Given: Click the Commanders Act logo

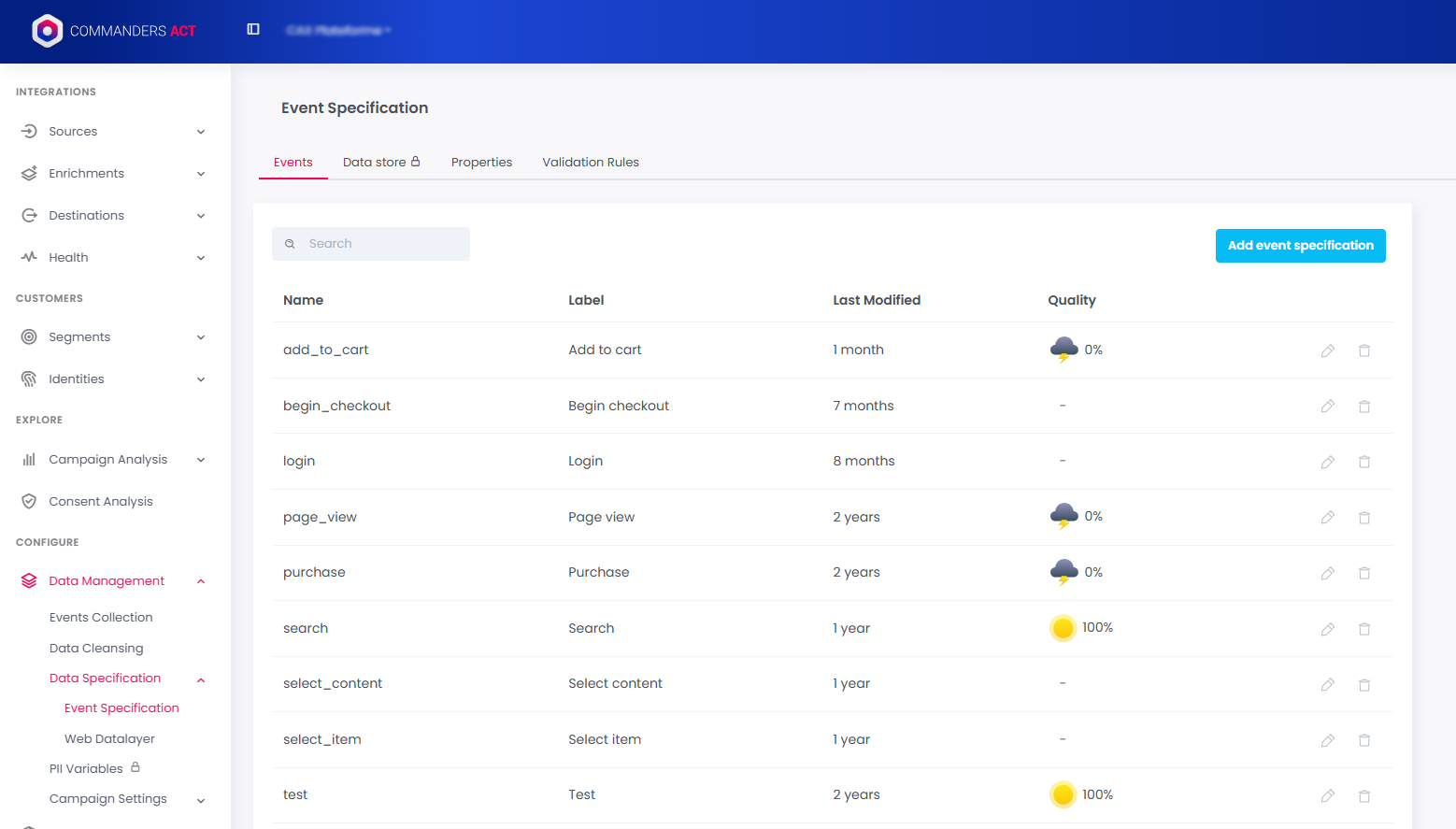Looking at the screenshot, I should [x=114, y=31].
